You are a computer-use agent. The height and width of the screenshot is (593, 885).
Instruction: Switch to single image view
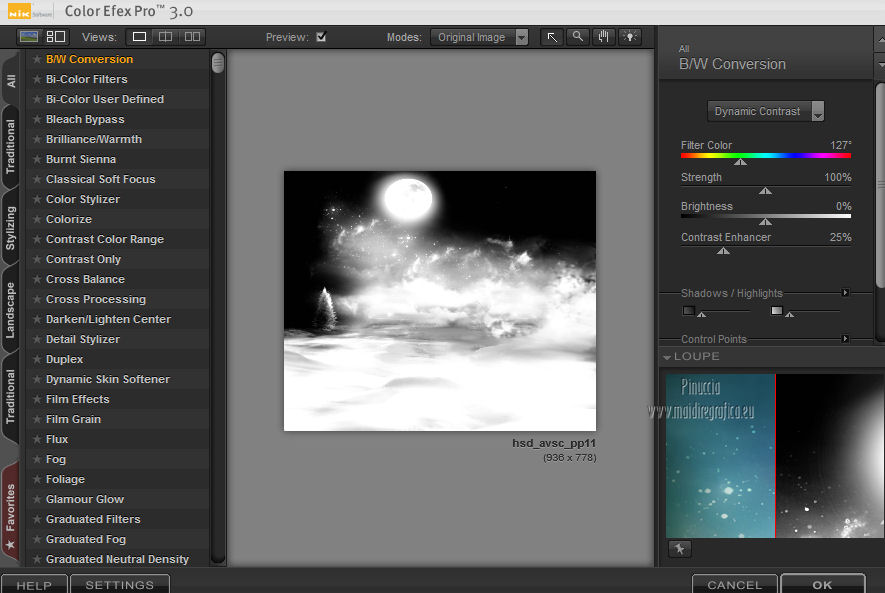(x=139, y=37)
